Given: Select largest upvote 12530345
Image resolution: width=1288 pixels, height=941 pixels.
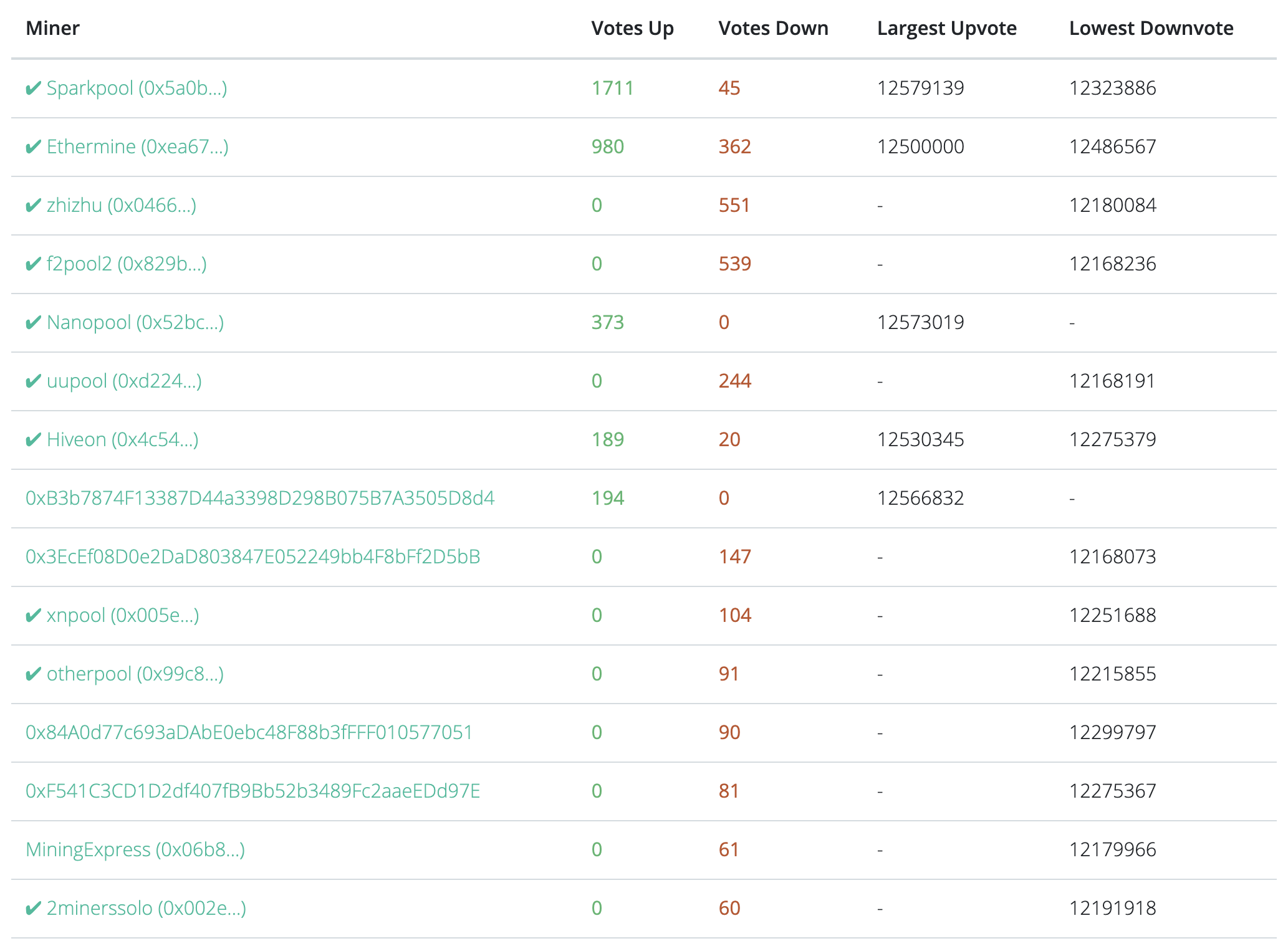Looking at the screenshot, I should [x=921, y=440].
